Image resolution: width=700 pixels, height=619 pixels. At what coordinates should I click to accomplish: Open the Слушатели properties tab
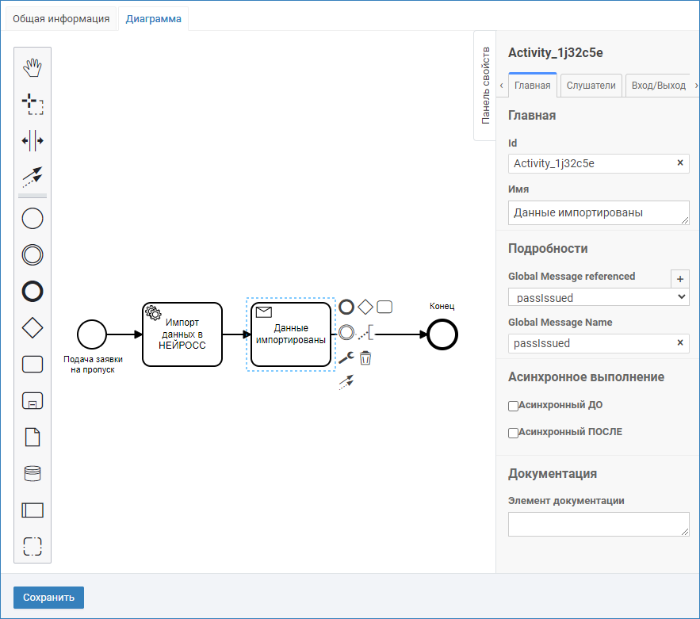pos(591,85)
